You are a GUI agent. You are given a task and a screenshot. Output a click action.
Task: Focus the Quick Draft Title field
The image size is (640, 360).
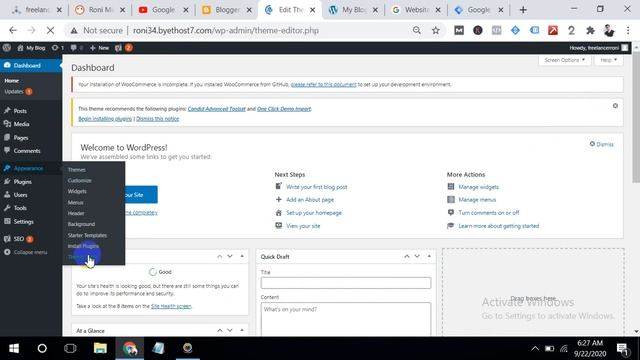[x=346, y=283]
